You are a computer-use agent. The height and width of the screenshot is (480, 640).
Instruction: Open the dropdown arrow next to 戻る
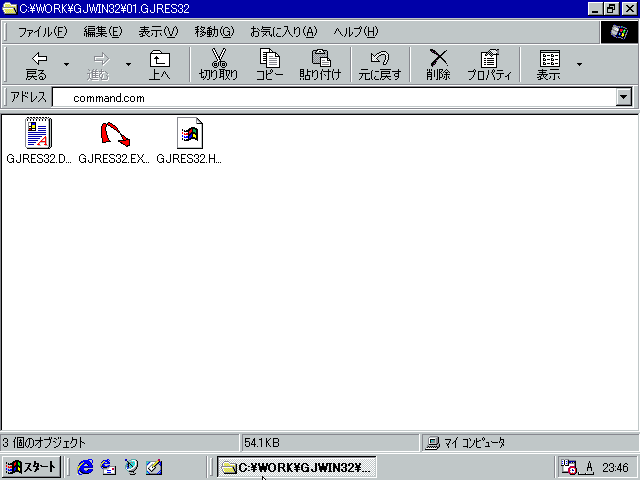tap(67, 64)
